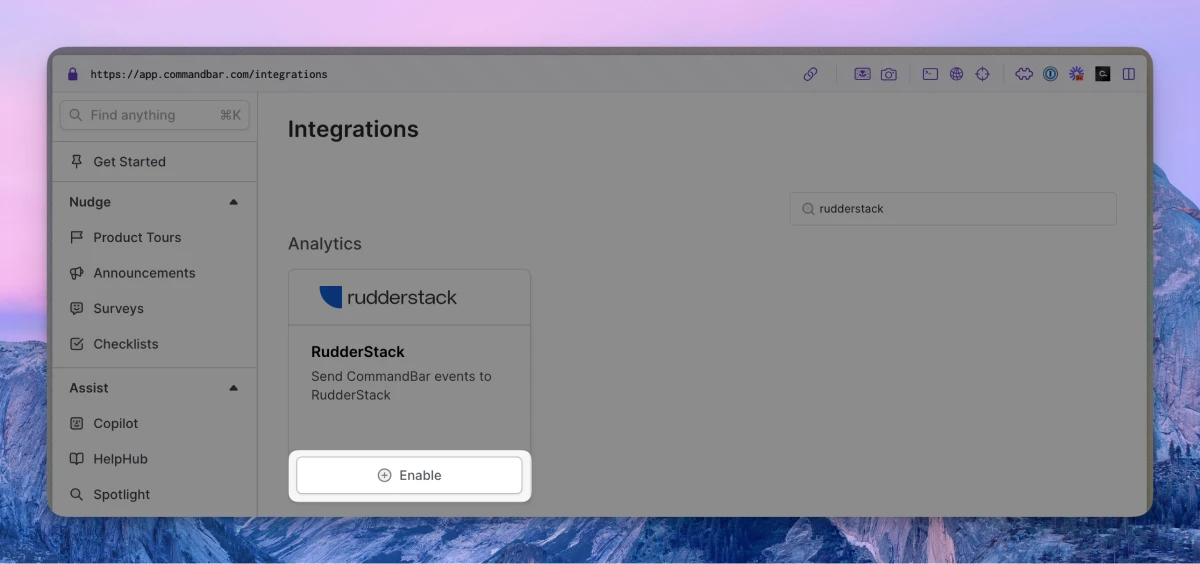Open Product Tours in the sidebar

137,238
